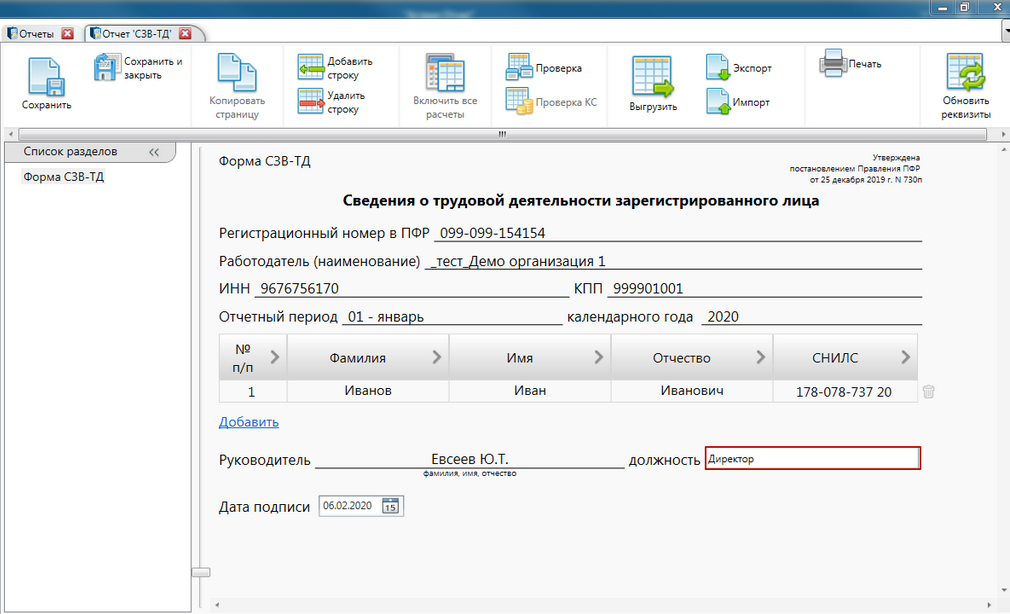Click the Импорт icon
Screen dimensions: 1010x614
718,101
